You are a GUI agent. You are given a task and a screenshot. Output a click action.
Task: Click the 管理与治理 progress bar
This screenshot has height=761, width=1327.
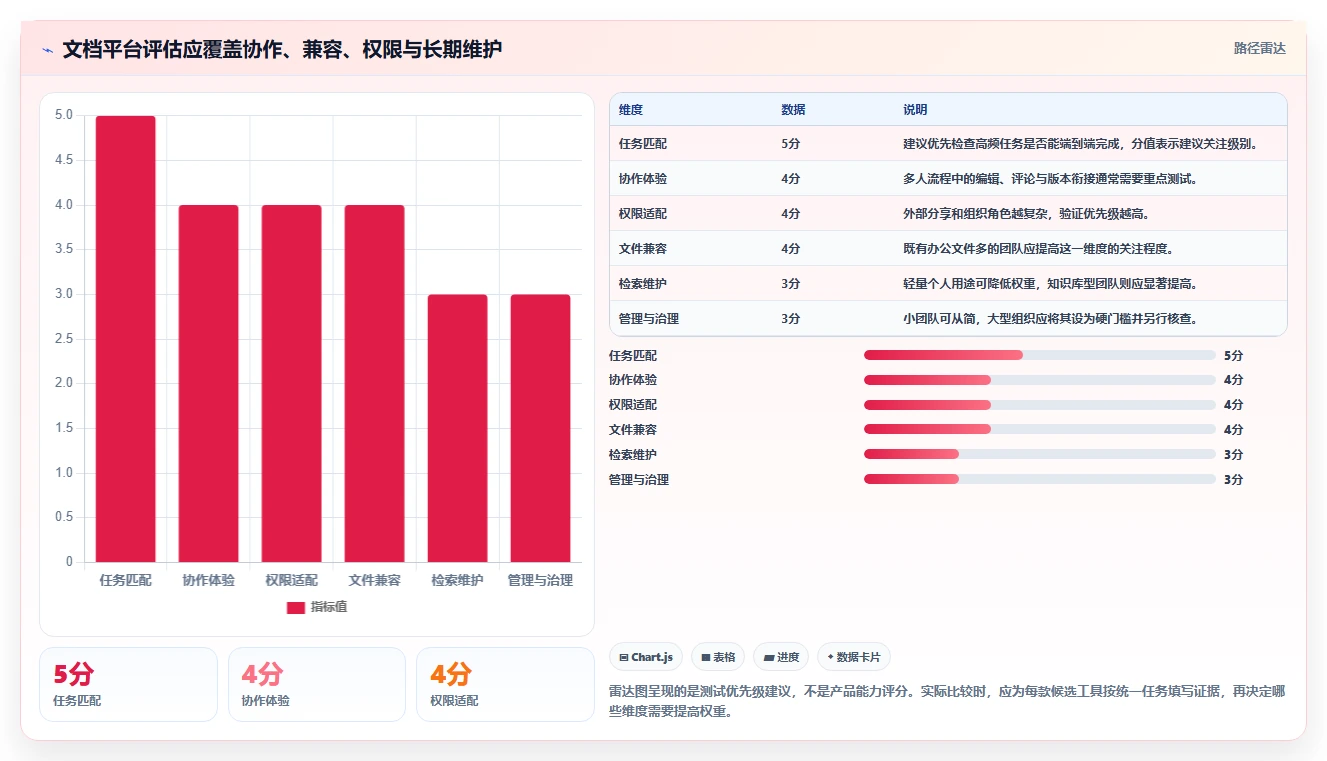pos(1040,480)
